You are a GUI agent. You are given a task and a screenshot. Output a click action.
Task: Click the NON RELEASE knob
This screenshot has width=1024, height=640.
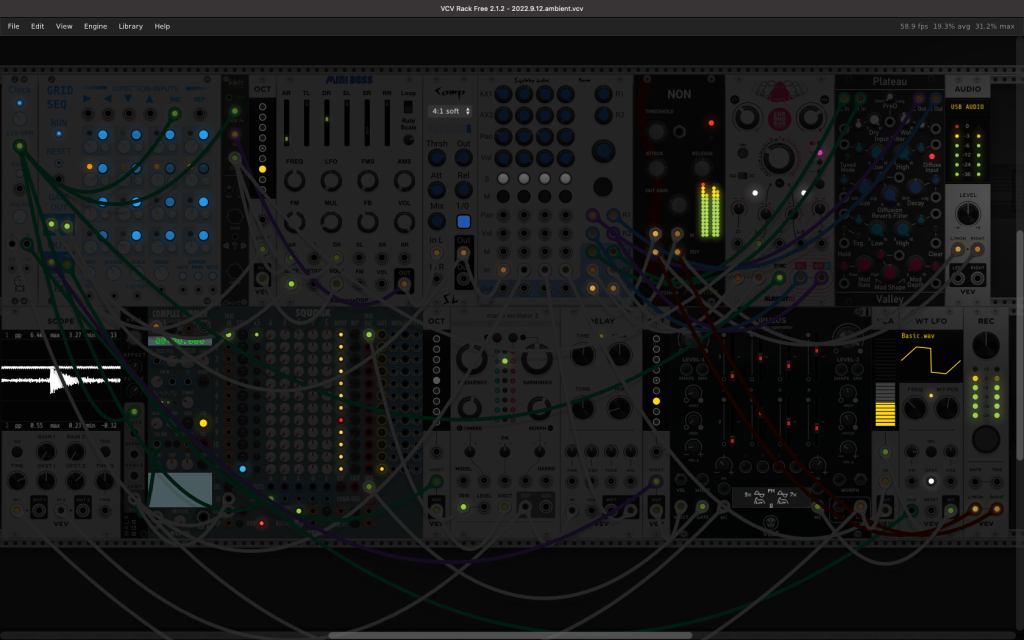point(701,168)
